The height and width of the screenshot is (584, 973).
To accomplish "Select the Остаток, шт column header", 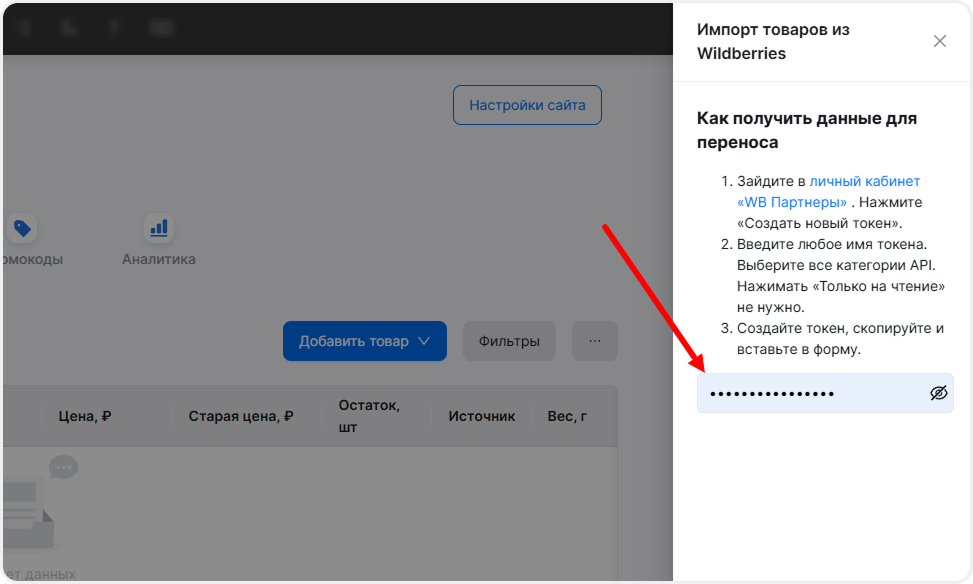I will [x=369, y=416].
